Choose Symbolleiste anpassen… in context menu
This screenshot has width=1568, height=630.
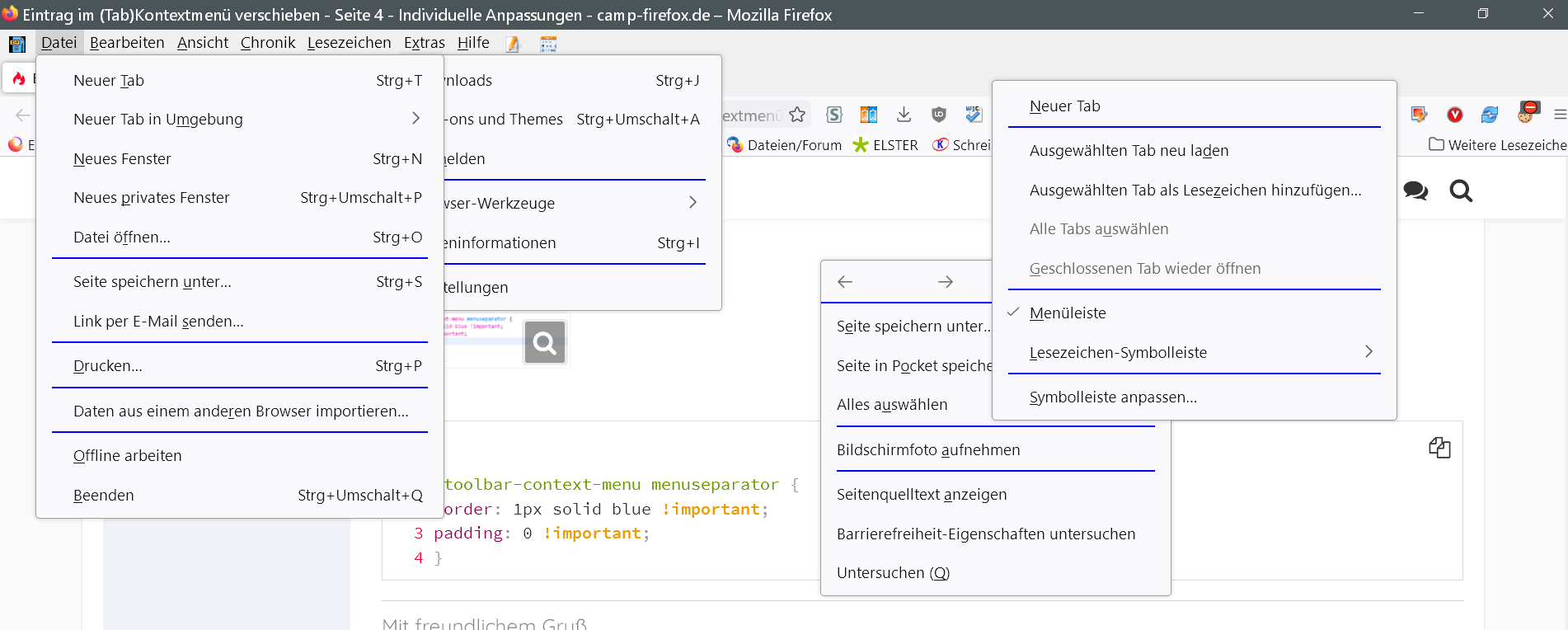click(1113, 397)
